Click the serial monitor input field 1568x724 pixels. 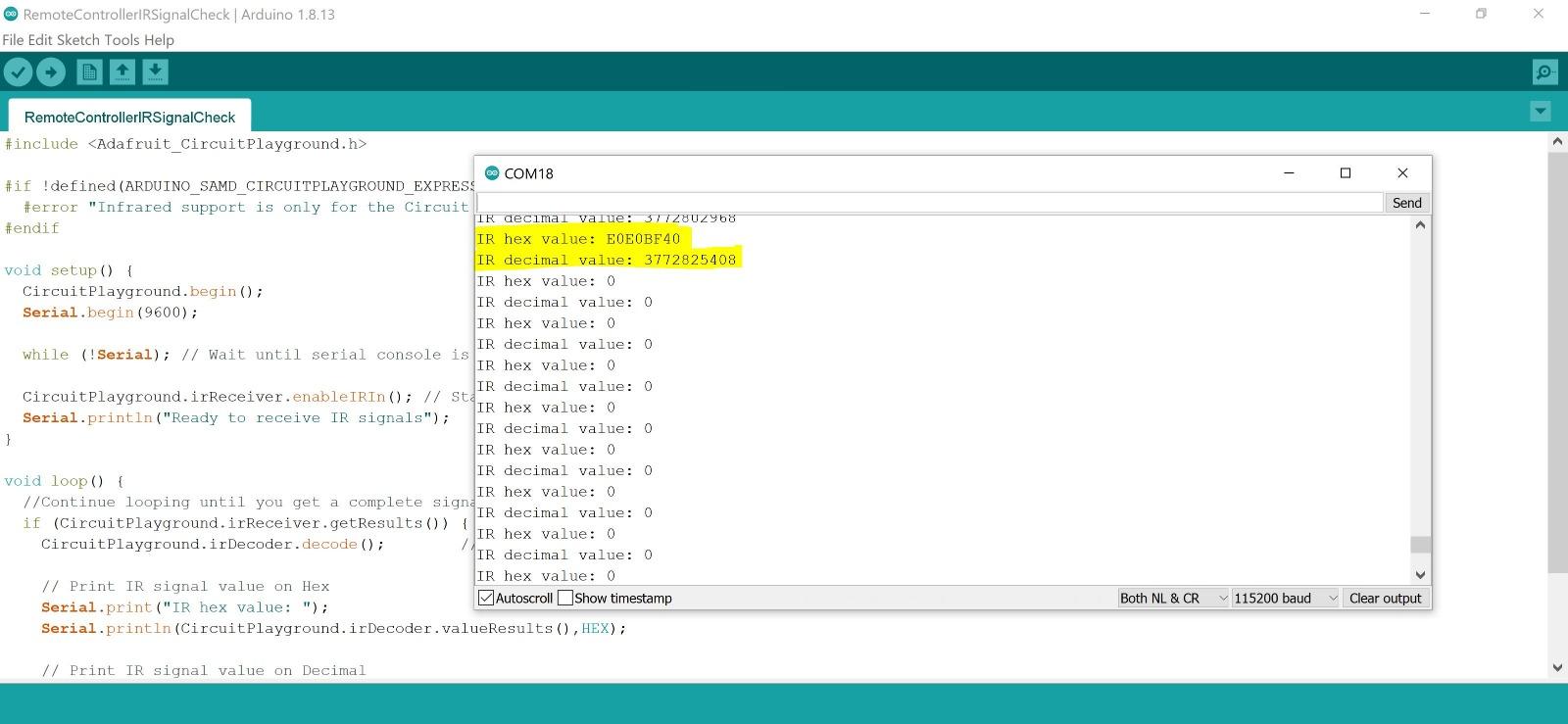(x=929, y=203)
